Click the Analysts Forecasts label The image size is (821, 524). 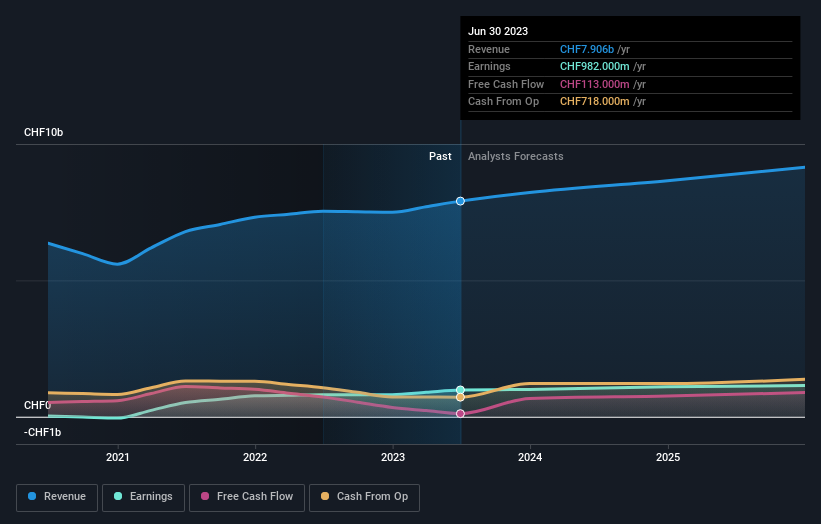(x=516, y=157)
